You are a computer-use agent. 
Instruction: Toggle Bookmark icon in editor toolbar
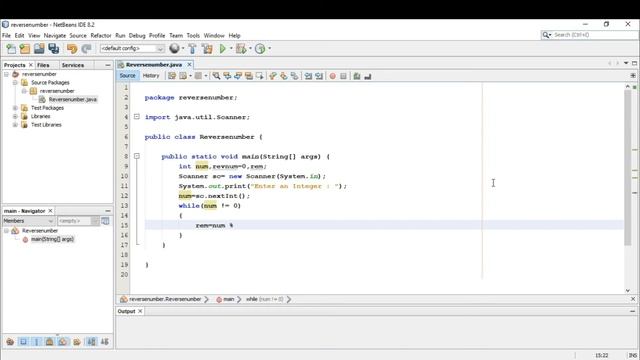click(x=294, y=76)
